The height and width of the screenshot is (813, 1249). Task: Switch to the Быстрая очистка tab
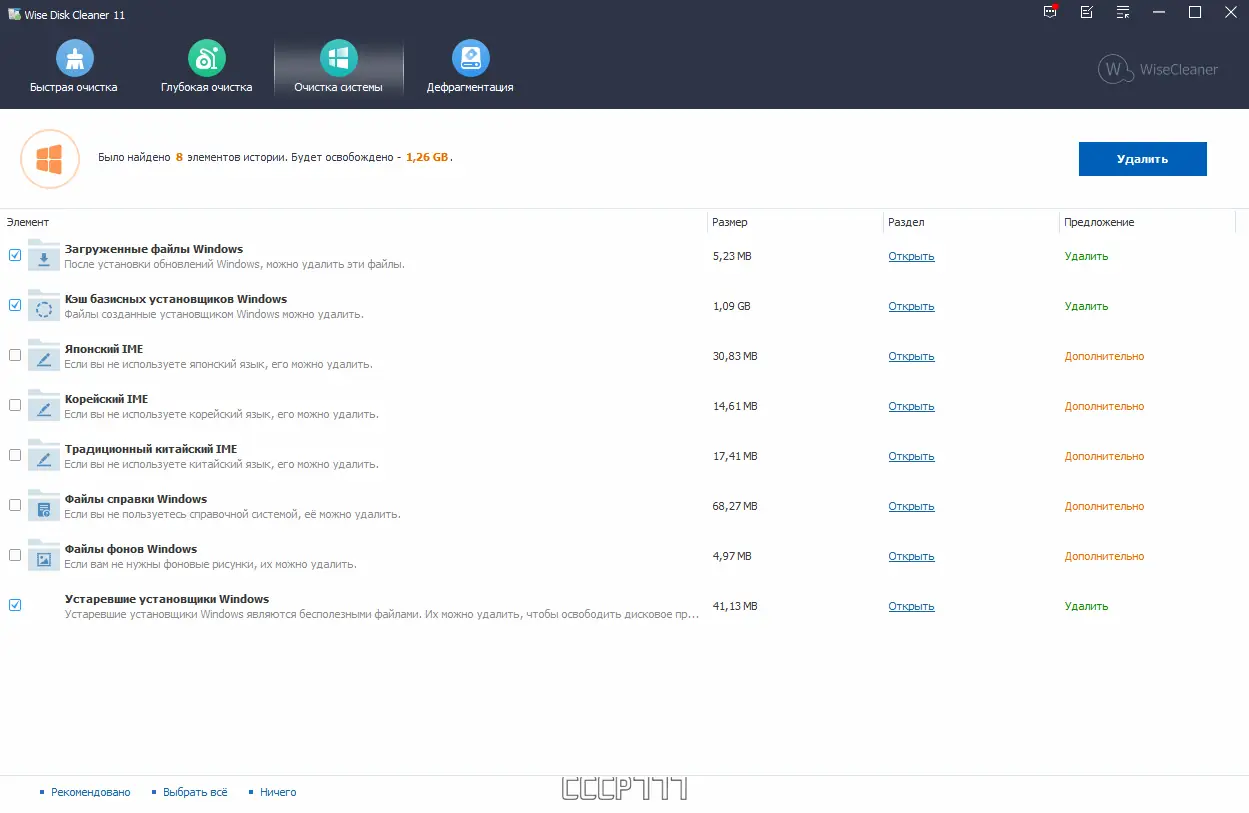click(74, 68)
